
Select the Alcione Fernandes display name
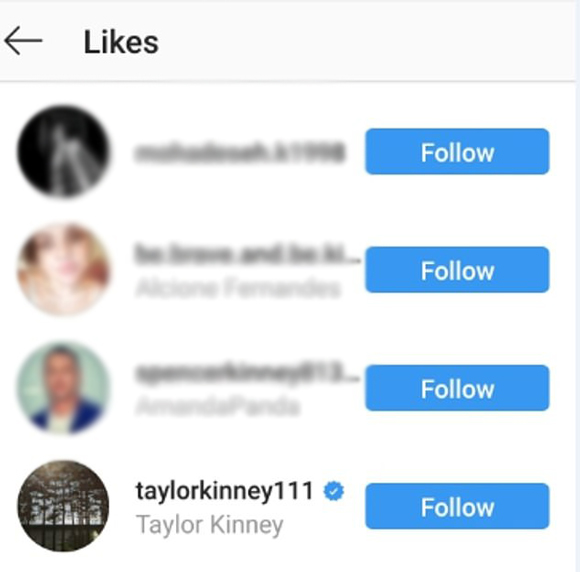[237, 288]
